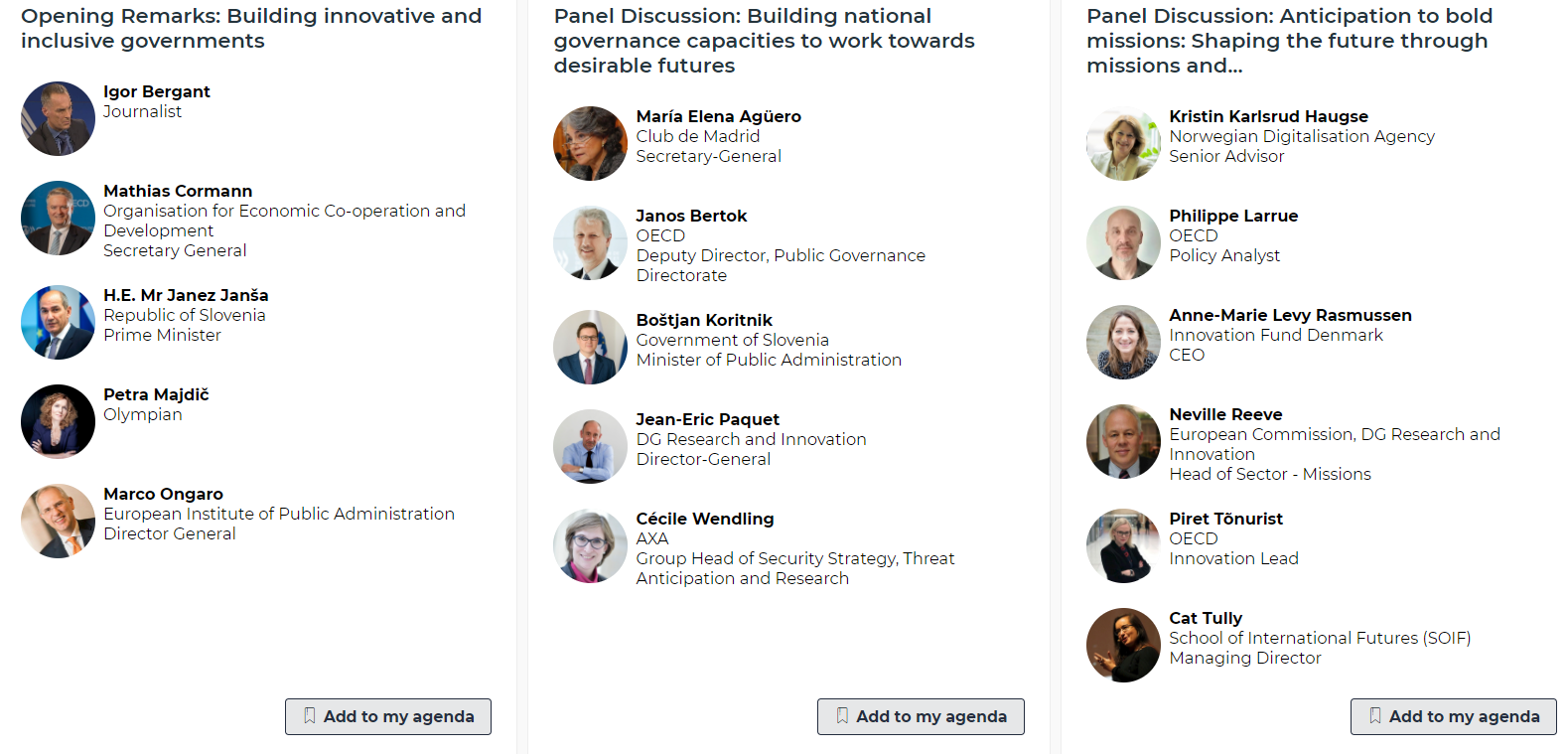
Task: Click bookmark icon on third agenda button
Action: (1375, 716)
